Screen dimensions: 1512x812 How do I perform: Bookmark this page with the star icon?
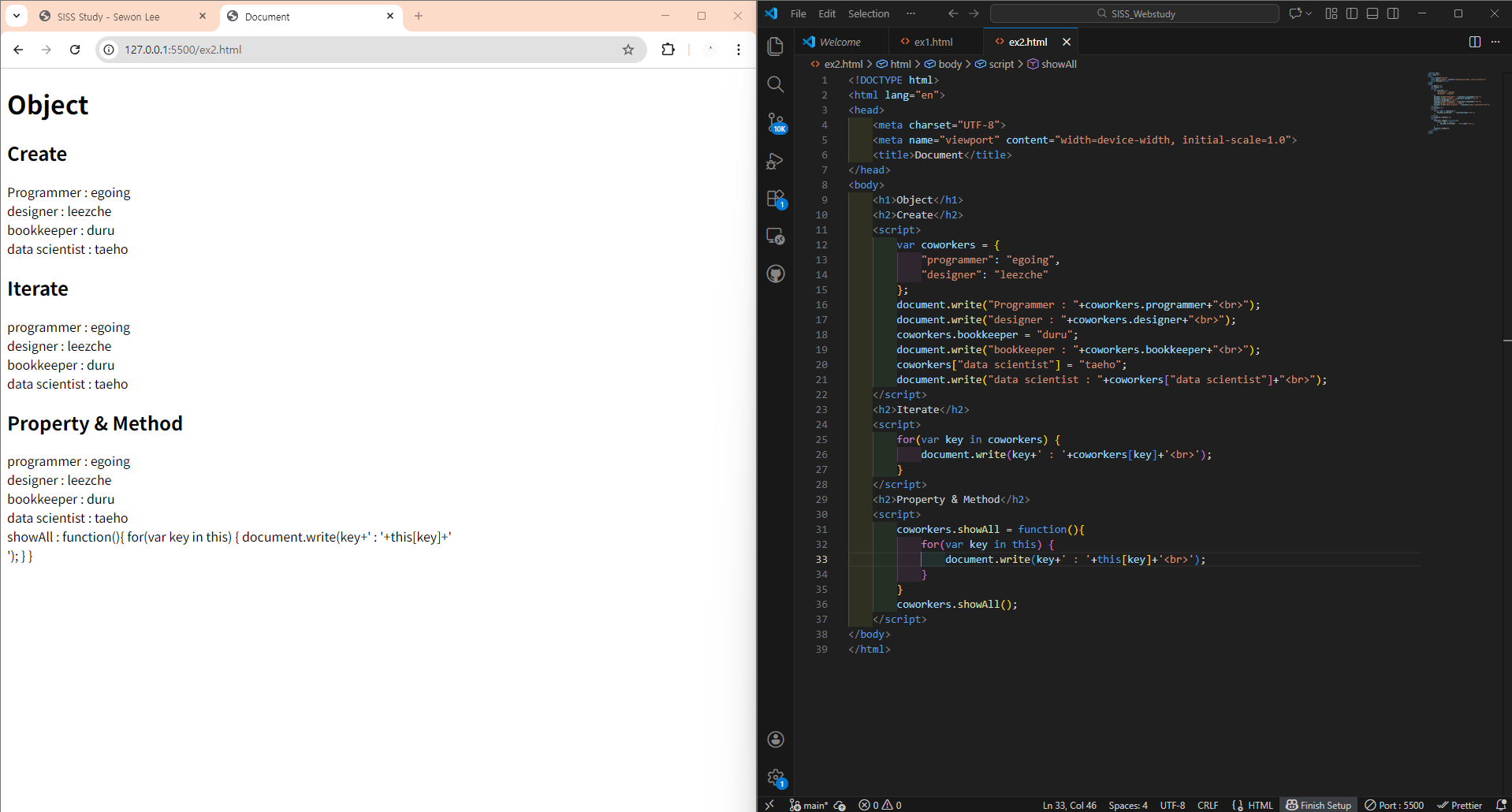pos(628,50)
